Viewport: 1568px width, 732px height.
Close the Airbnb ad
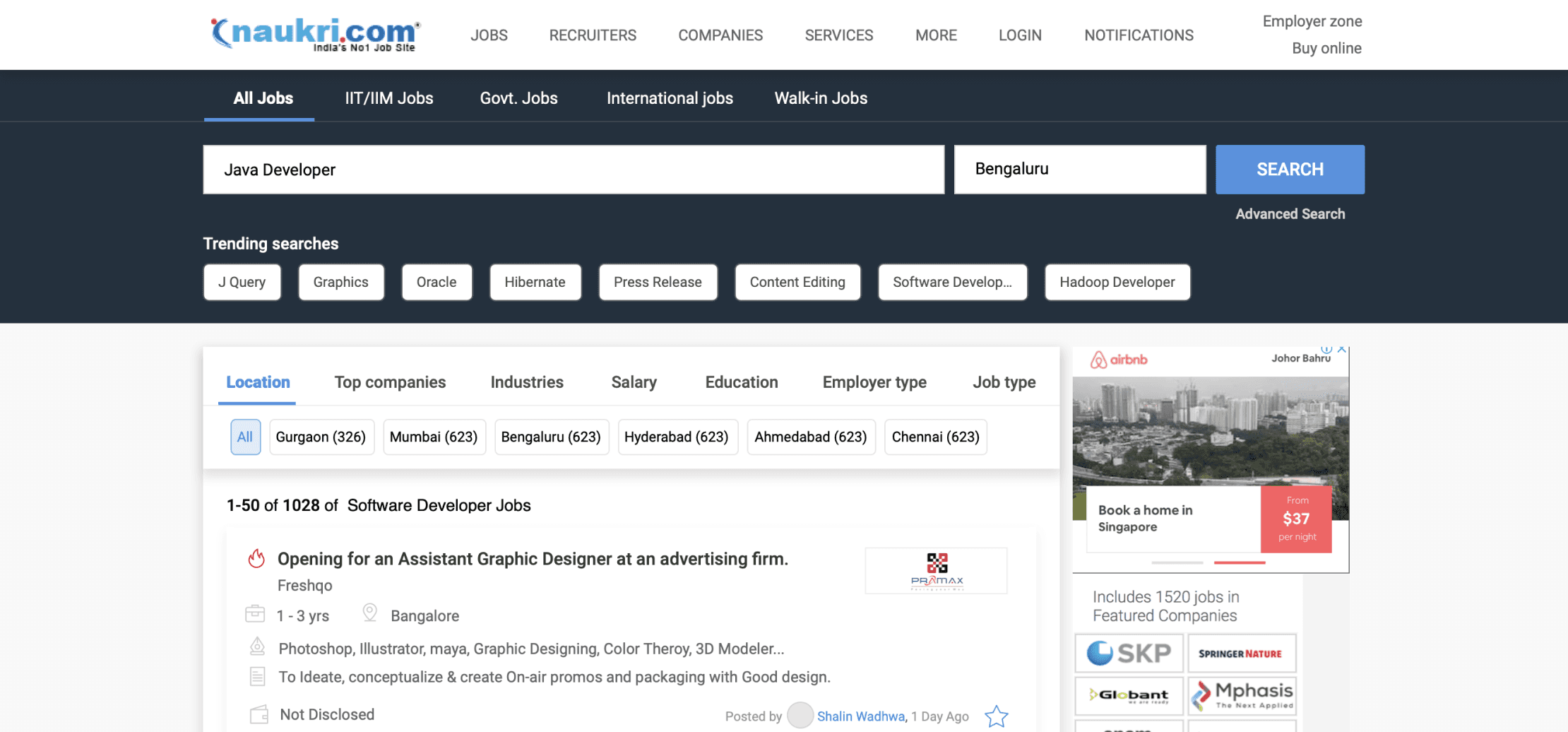coord(1341,349)
